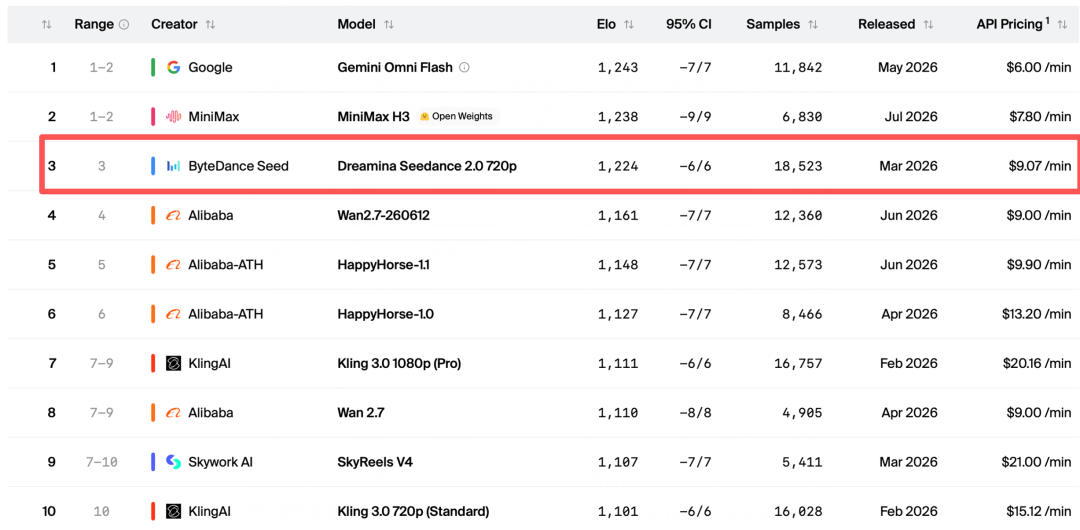Sort by Samples column arrows

point(813,25)
